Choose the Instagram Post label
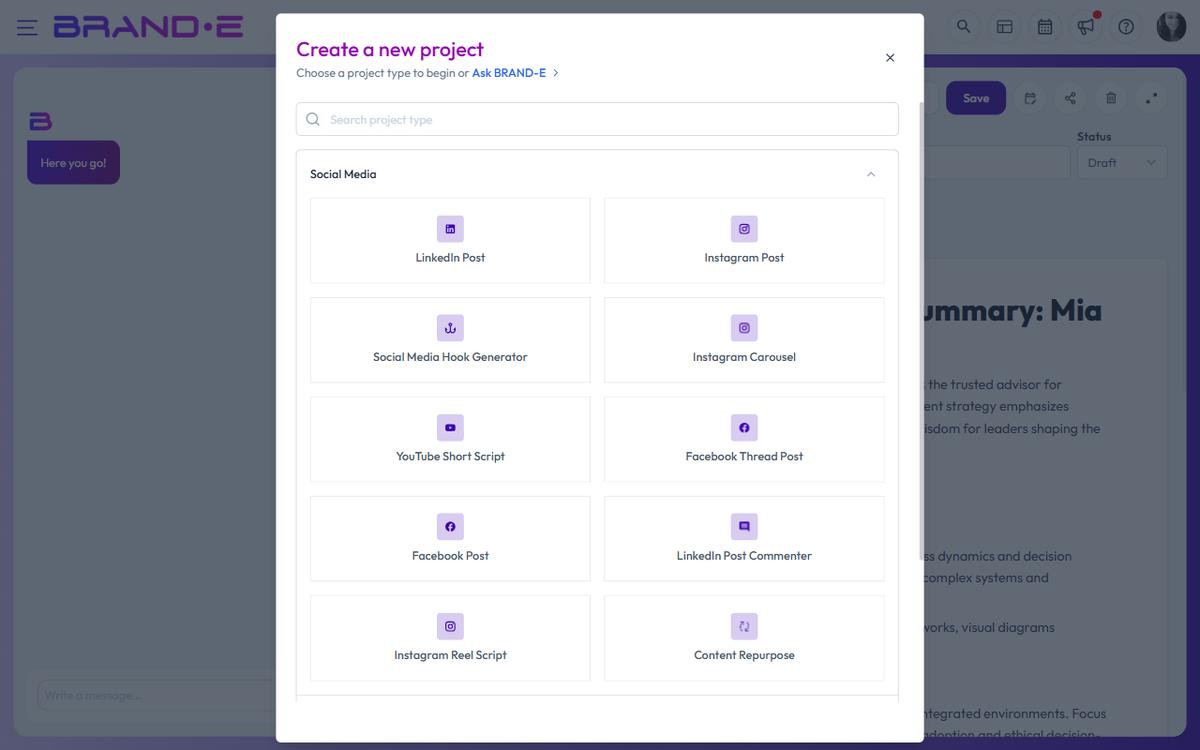This screenshot has height=750, width=1200. tap(744, 258)
